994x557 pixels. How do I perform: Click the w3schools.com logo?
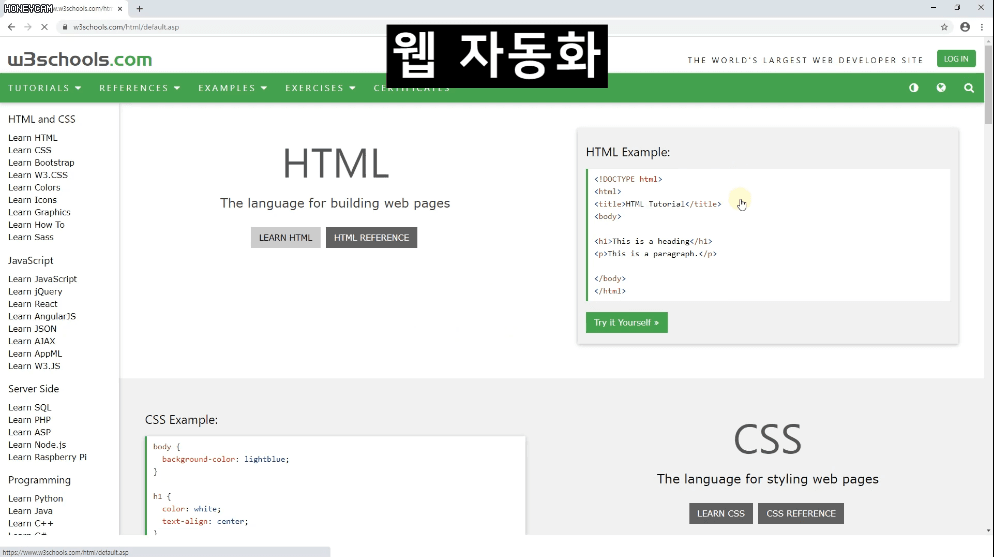pyautogui.click(x=80, y=60)
